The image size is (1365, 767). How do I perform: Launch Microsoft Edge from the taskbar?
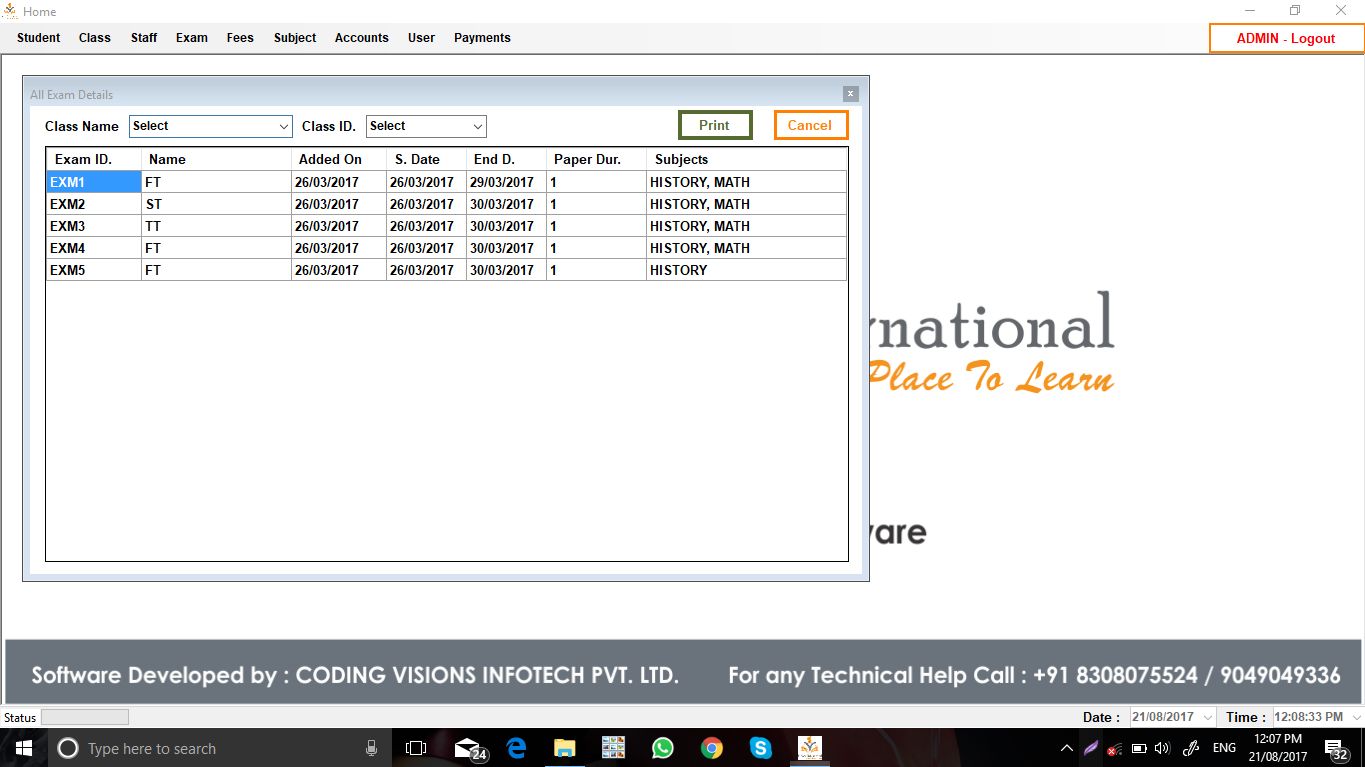coord(516,748)
